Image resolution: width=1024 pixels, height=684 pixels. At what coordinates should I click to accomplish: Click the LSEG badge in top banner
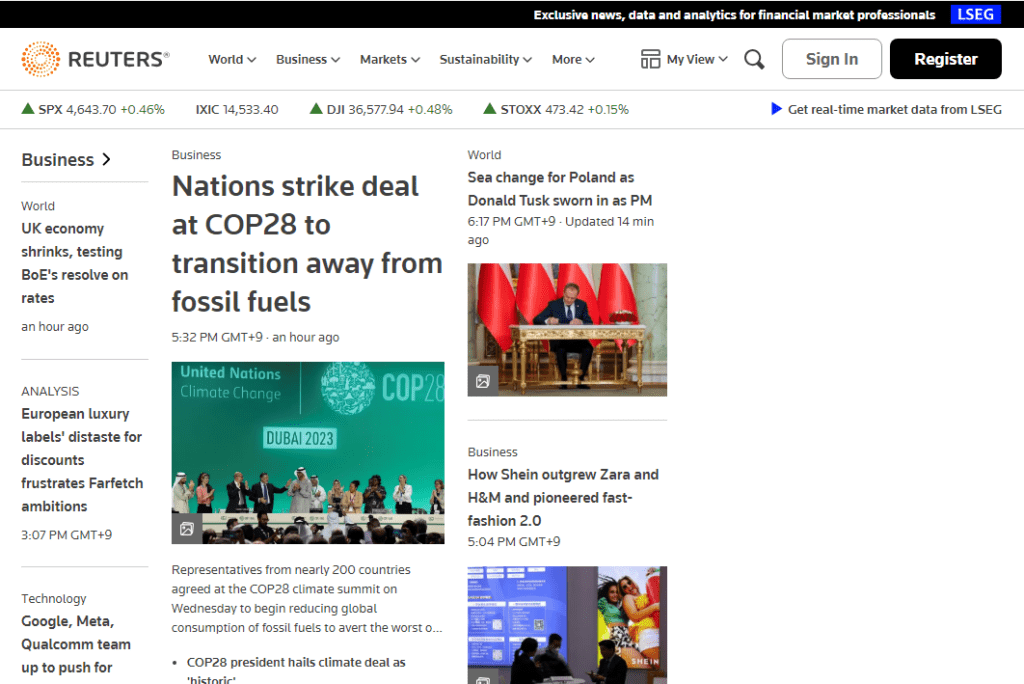tap(975, 15)
